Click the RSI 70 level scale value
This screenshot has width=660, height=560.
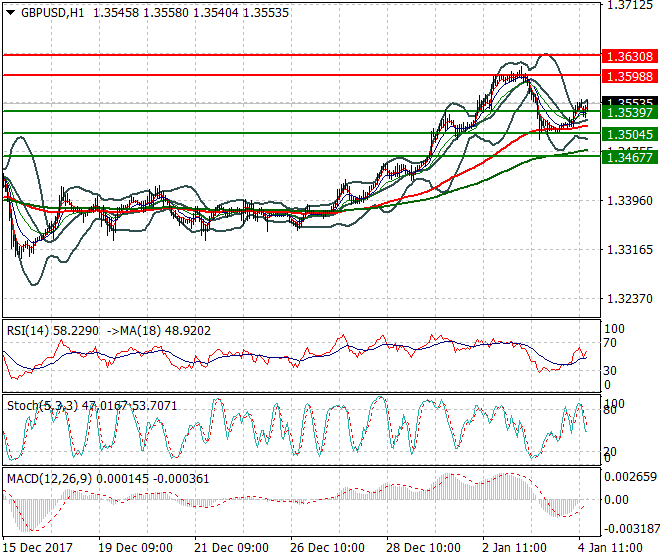click(x=610, y=343)
